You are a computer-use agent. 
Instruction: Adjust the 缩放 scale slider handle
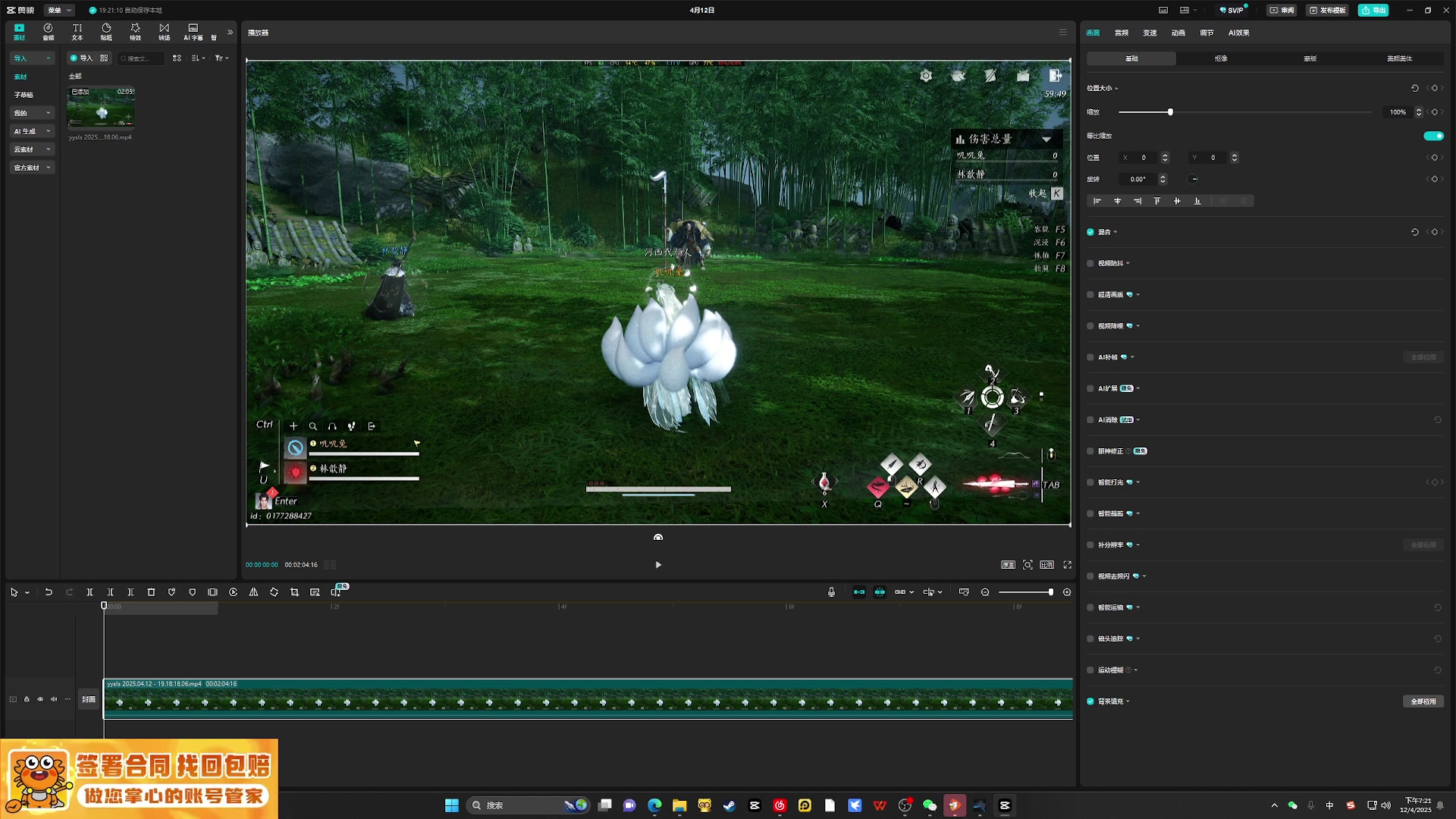1170,112
